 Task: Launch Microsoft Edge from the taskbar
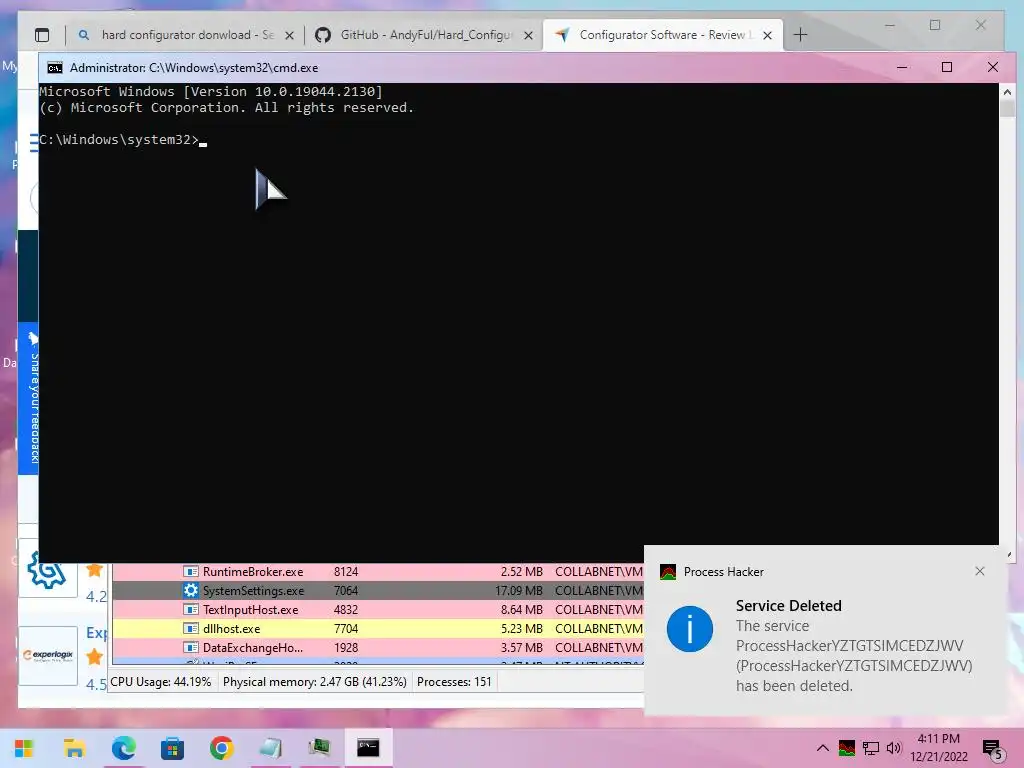click(123, 748)
